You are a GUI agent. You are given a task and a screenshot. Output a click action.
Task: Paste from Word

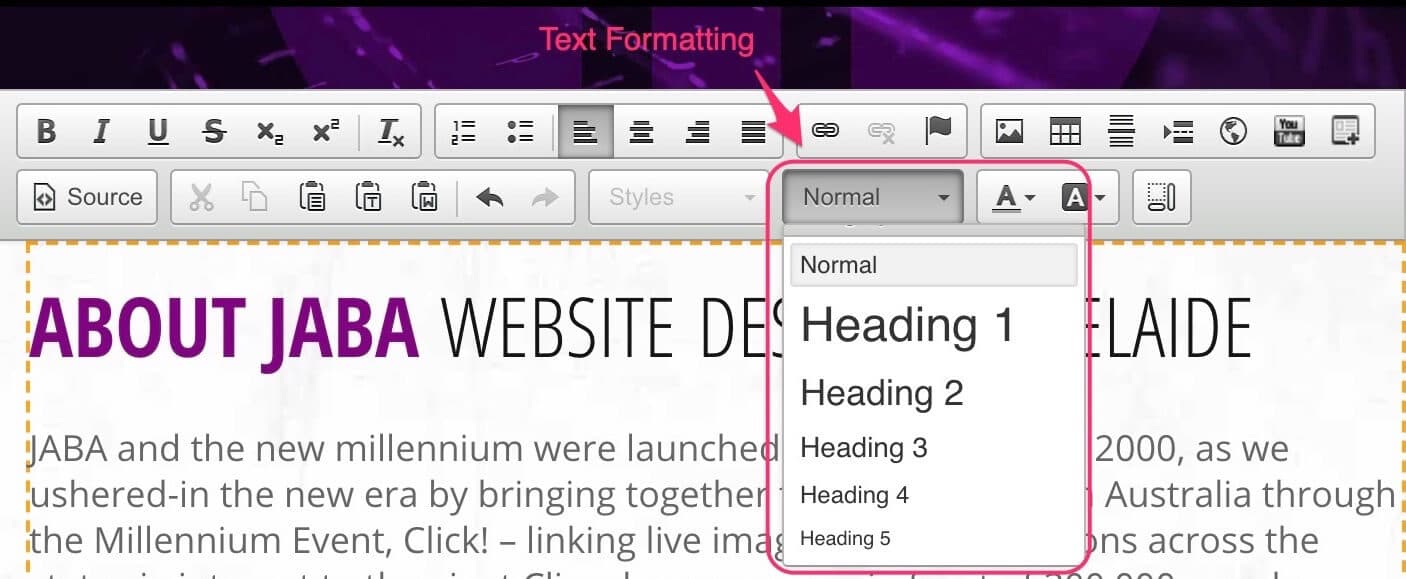[425, 197]
